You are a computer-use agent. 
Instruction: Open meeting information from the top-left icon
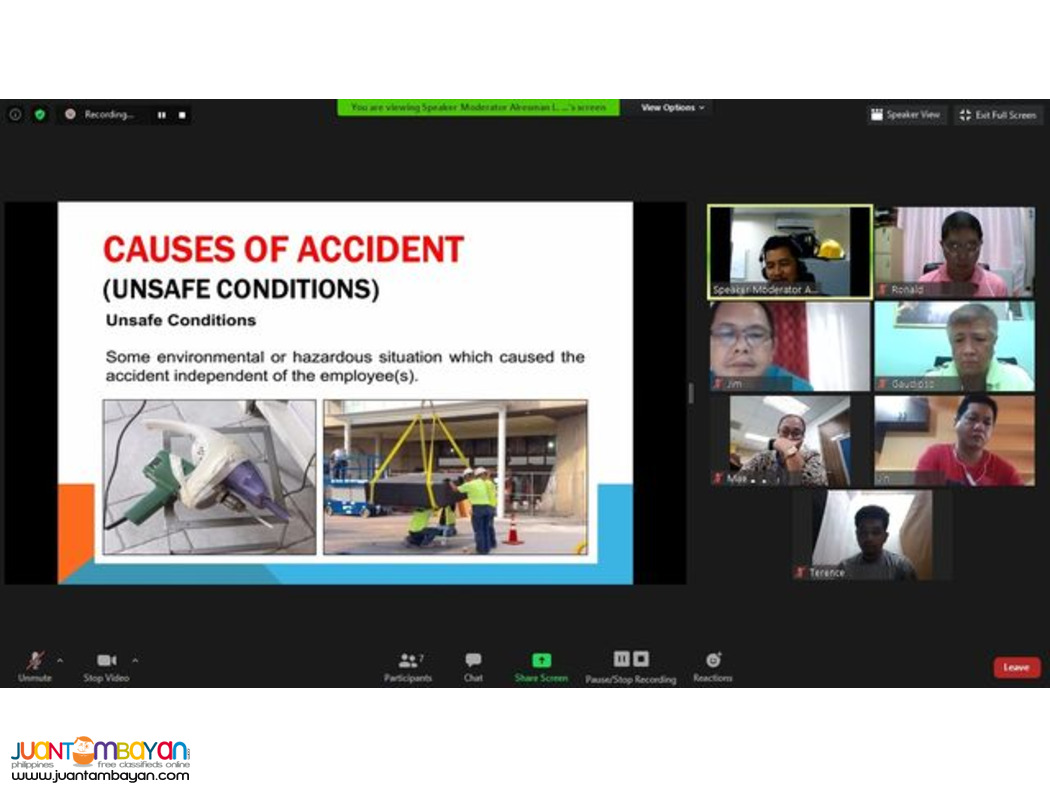coord(15,114)
